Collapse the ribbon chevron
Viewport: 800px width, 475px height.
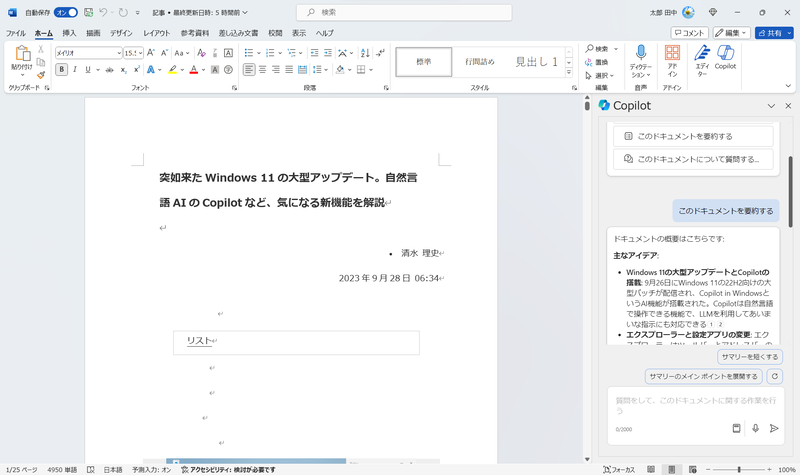pyautogui.click(x=788, y=86)
